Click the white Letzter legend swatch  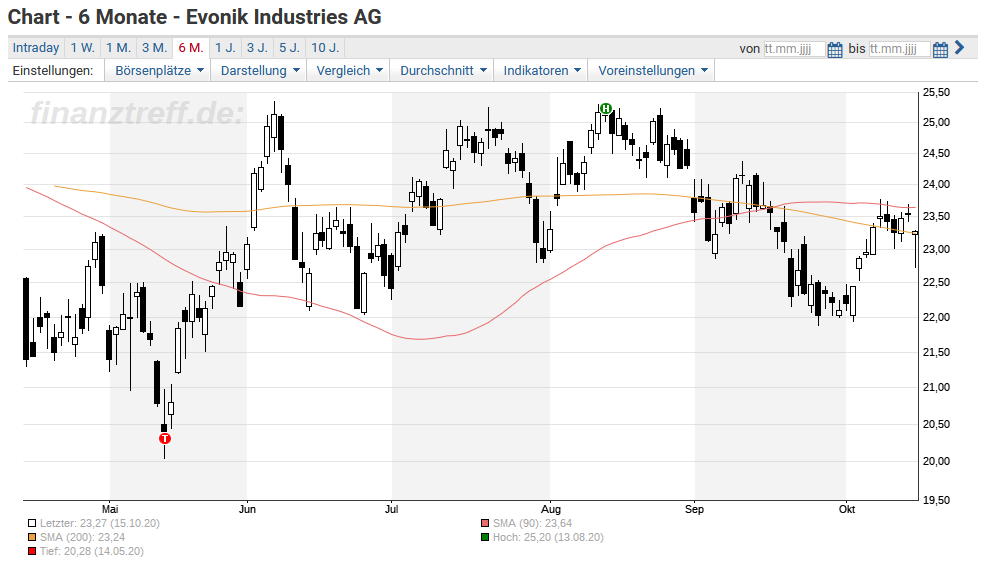click(x=32, y=523)
